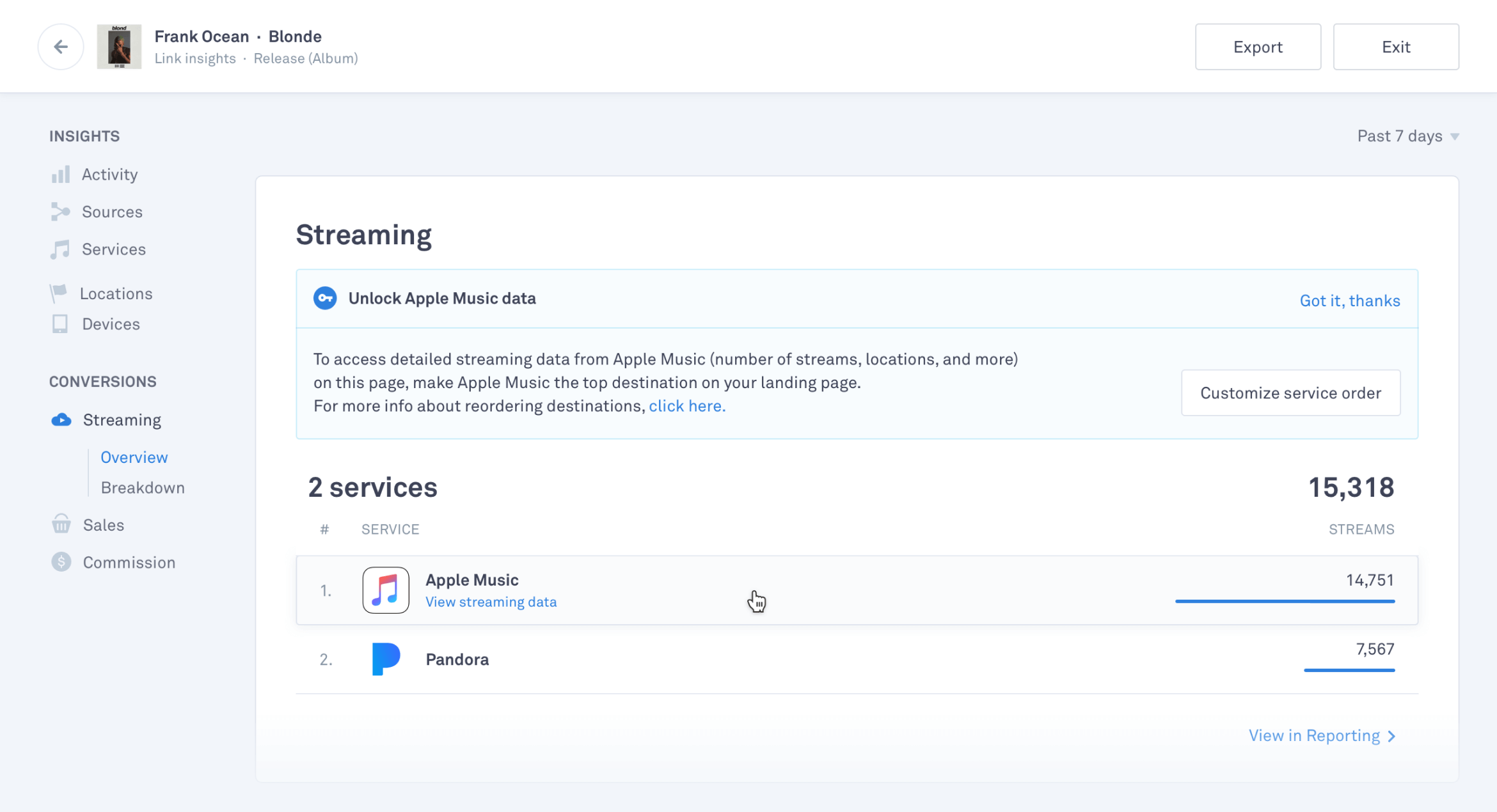
Task: Click total streams value 15,318
Action: coord(1351,487)
